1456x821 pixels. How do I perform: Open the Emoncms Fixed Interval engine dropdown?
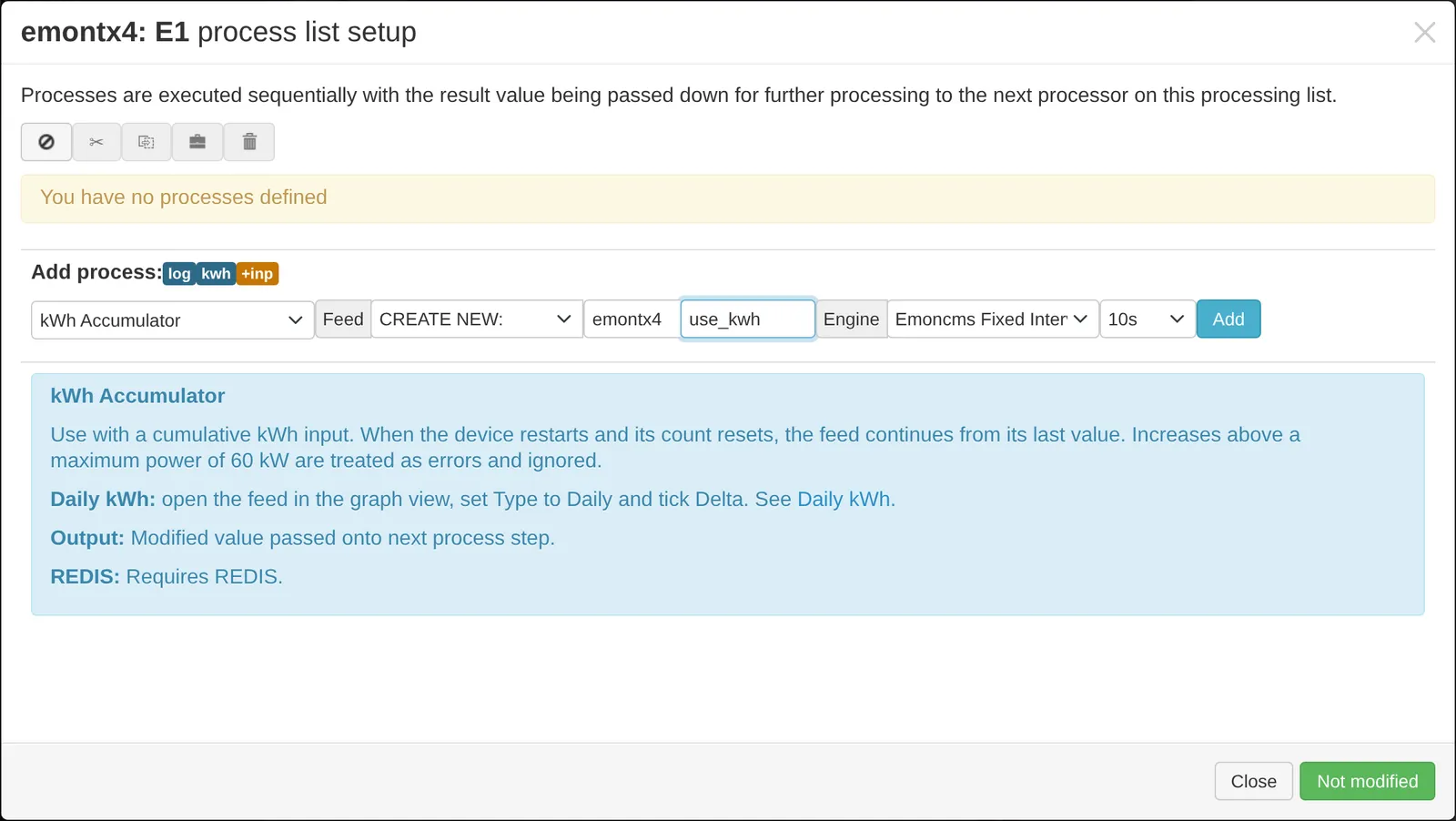tap(993, 319)
